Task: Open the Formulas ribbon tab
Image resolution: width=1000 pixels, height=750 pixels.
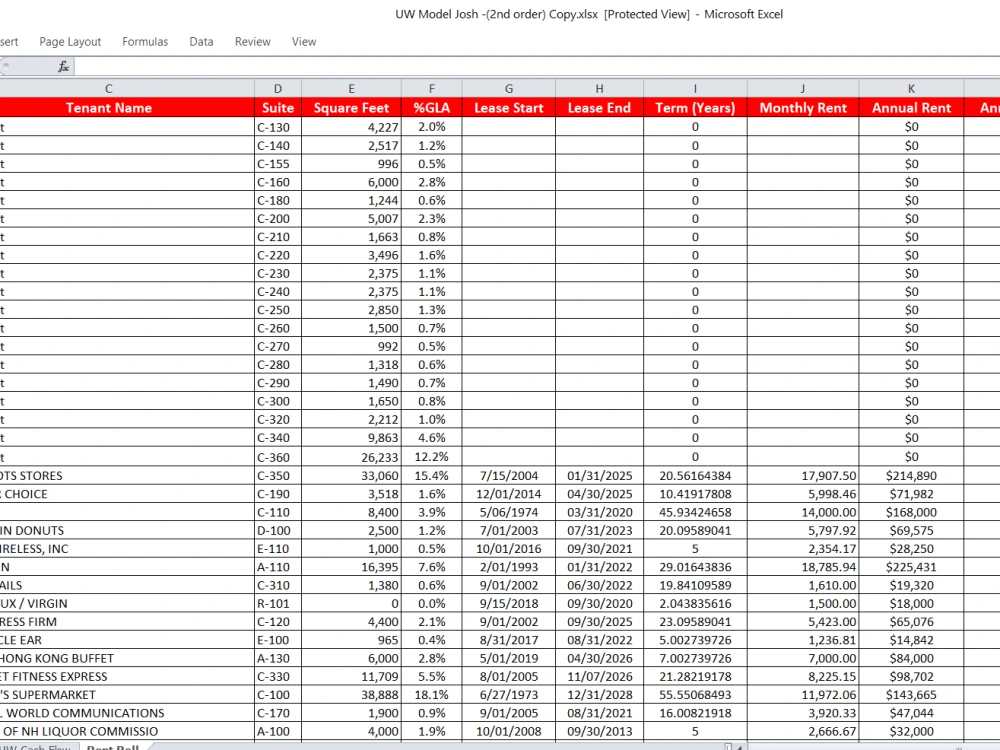Action: pyautogui.click(x=145, y=41)
